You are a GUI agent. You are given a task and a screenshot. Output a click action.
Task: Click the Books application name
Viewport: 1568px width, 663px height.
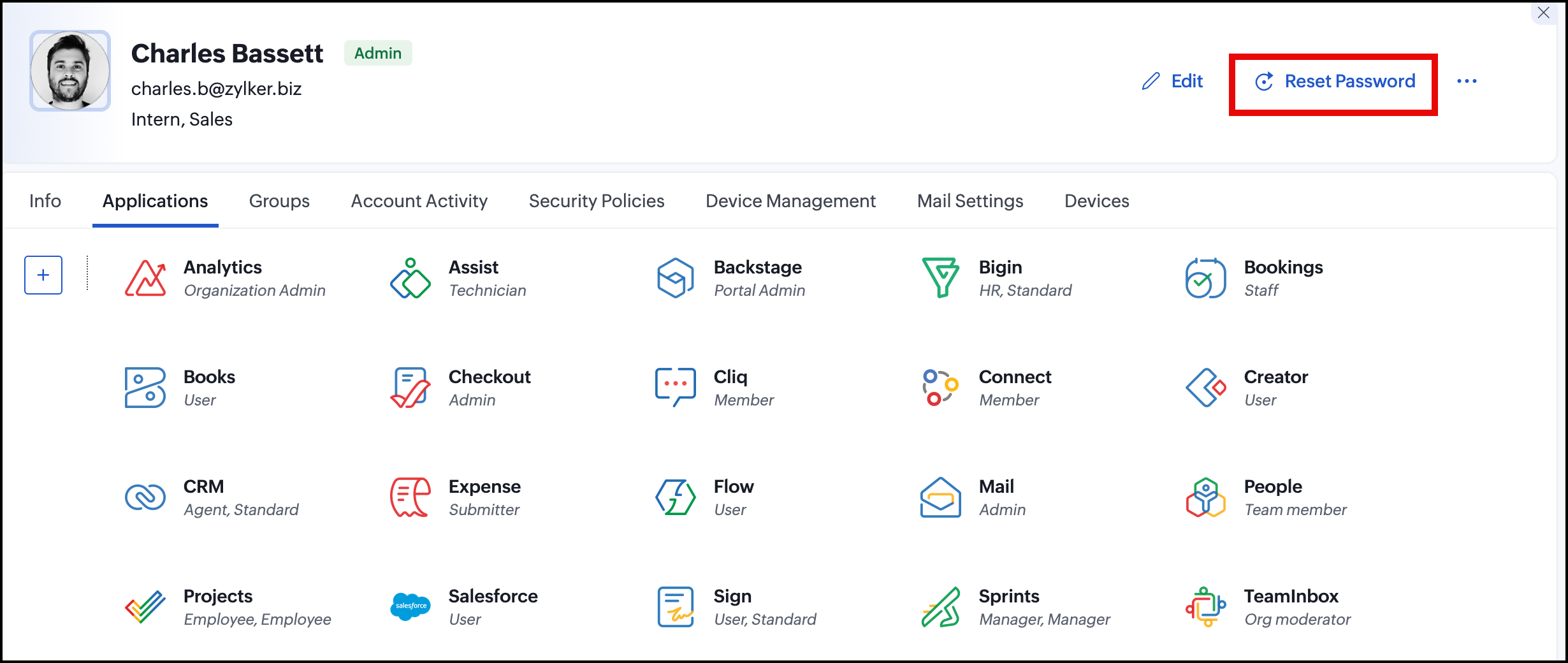point(209,377)
